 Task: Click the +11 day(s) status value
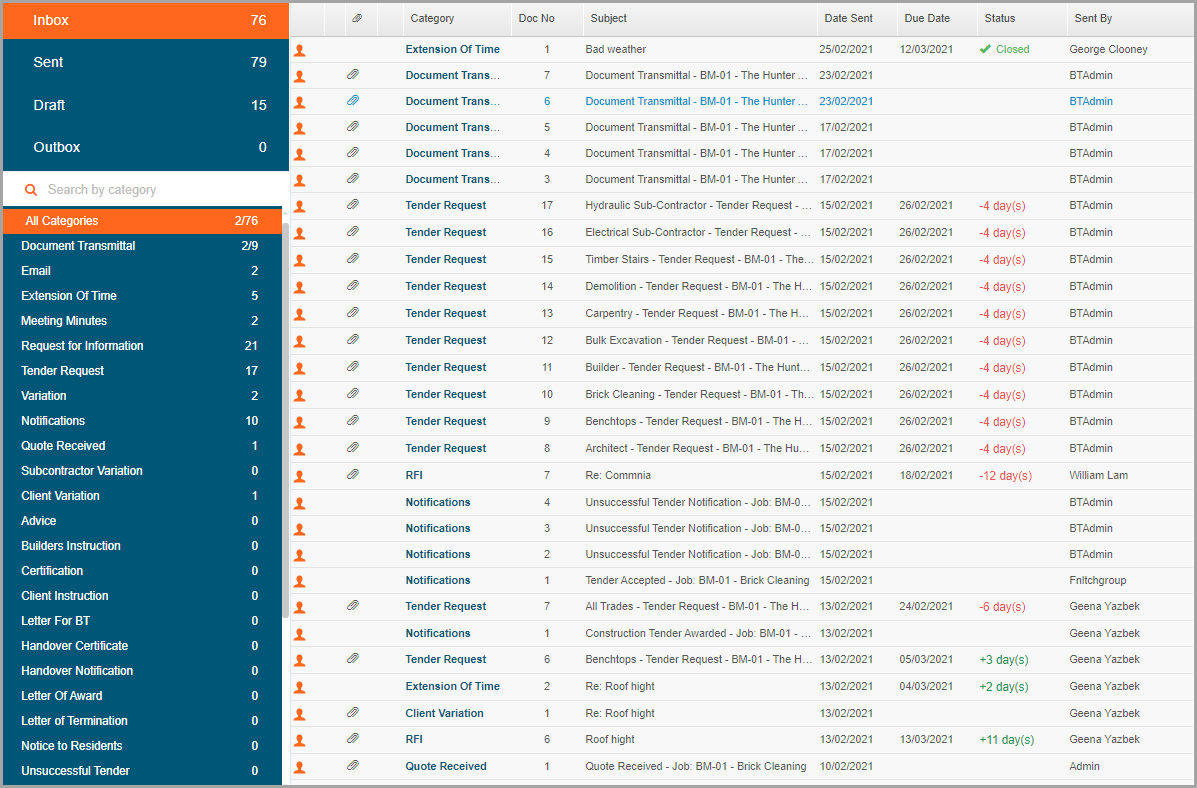[1007, 740]
